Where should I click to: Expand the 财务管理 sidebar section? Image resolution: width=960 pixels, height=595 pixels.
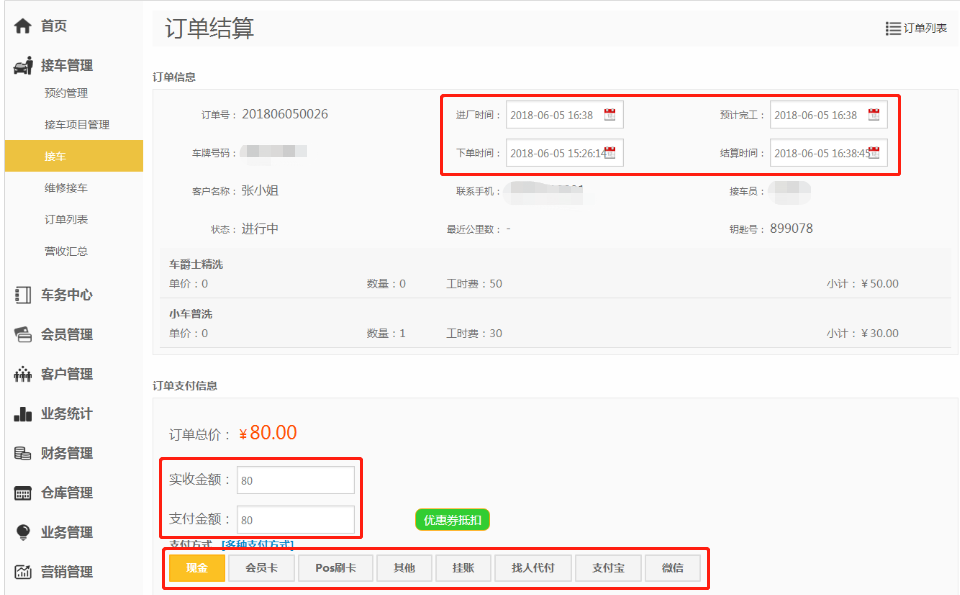pyautogui.click(x=66, y=454)
